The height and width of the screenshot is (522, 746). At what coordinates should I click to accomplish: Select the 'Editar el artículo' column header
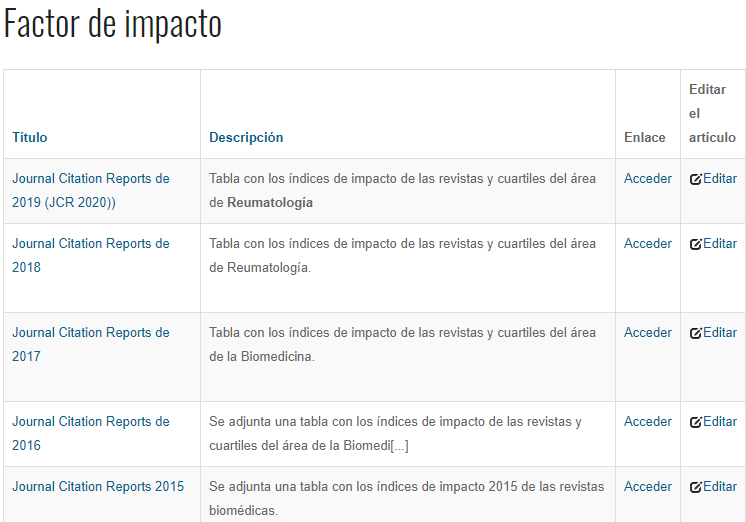coord(712,113)
